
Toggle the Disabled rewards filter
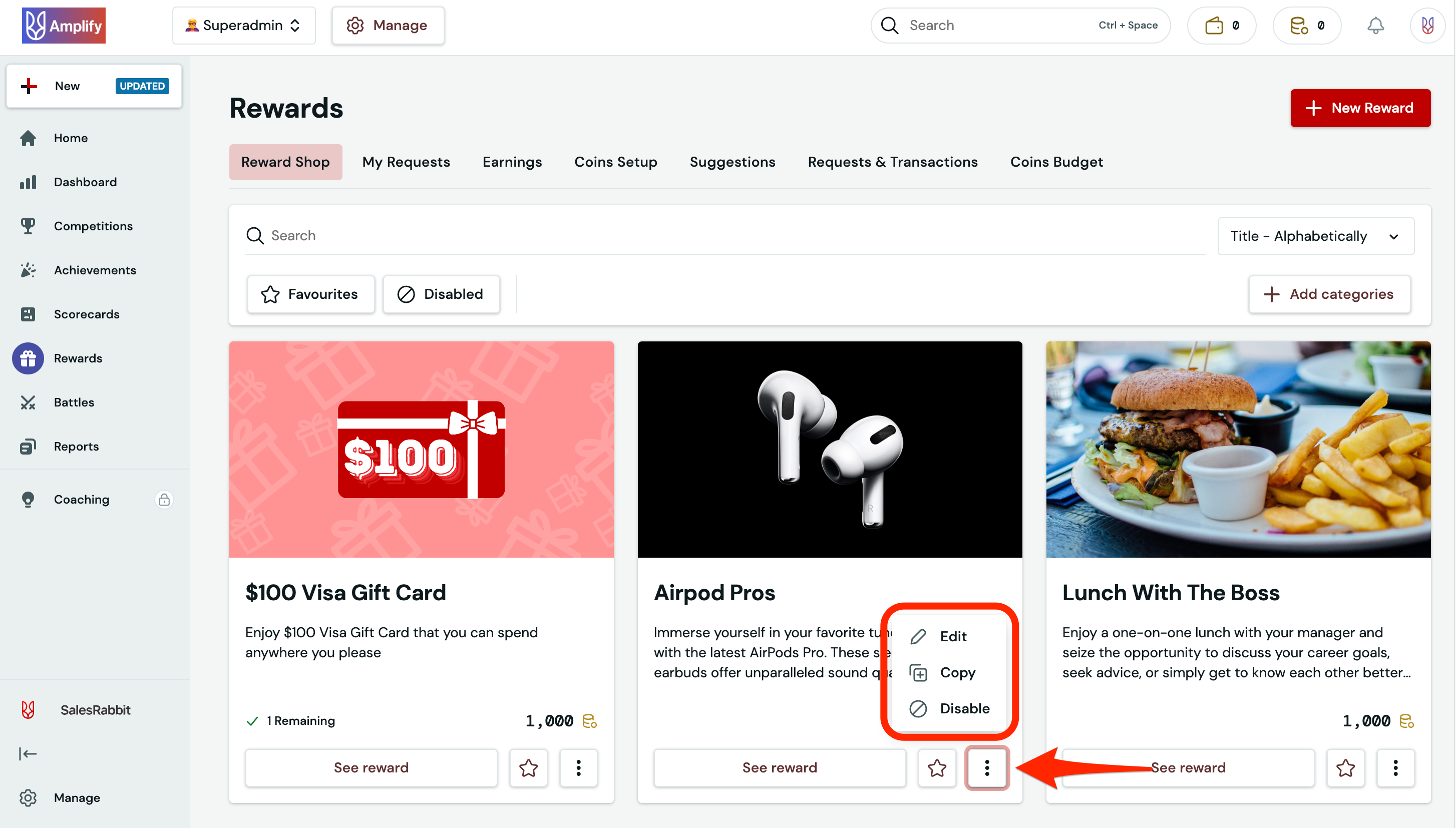[x=441, y=294]
